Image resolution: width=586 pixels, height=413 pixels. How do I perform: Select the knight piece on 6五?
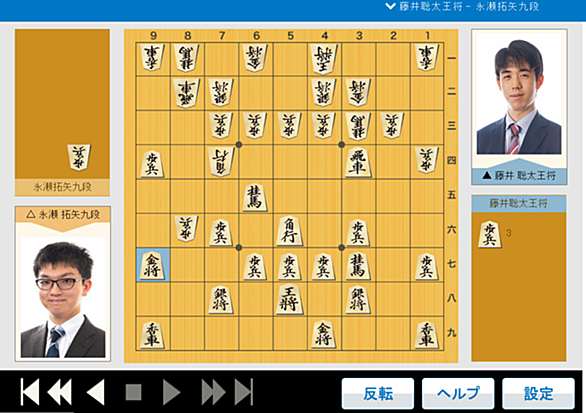point(255,197)
